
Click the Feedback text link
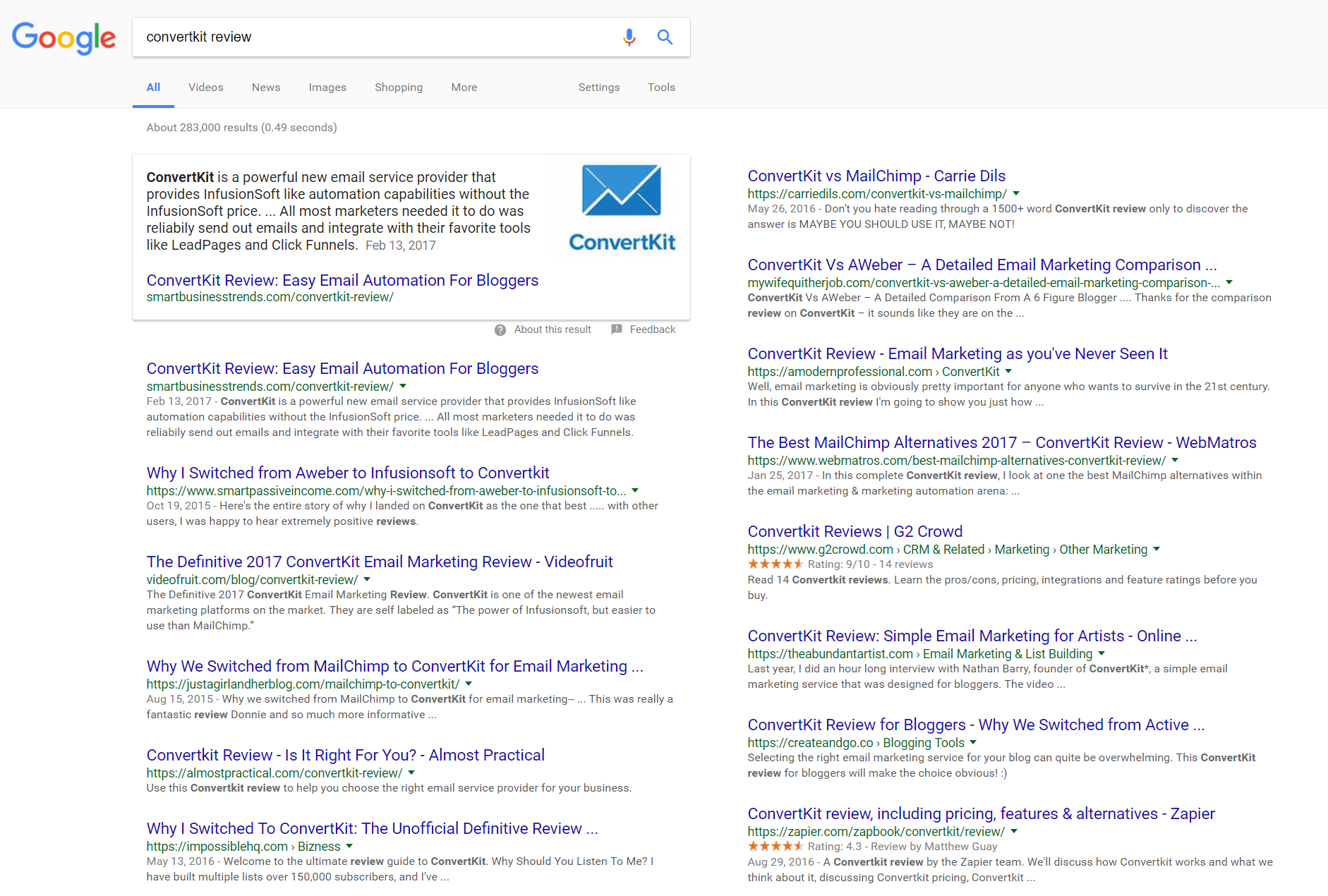(x=653, y=329)
